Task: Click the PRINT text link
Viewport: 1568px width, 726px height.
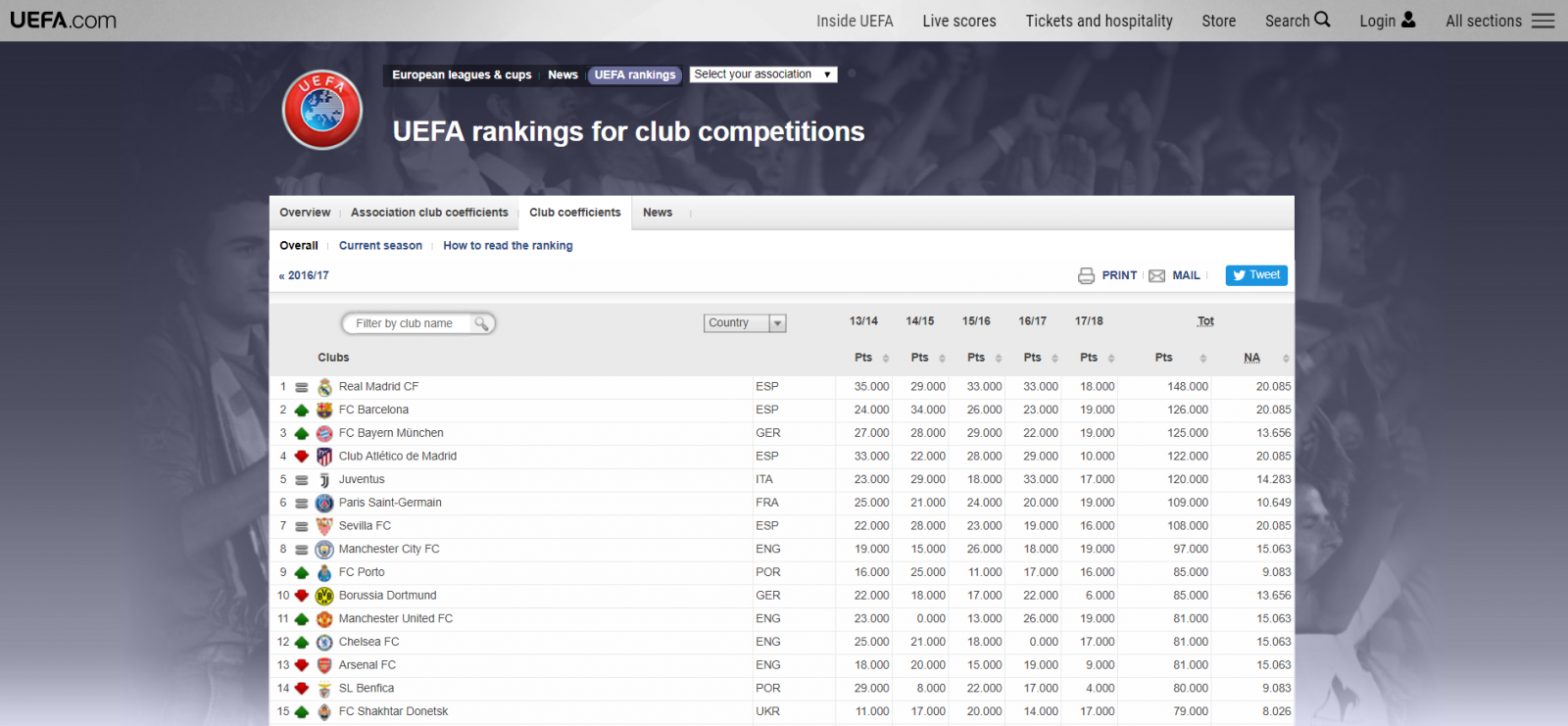Action: 1119,275
